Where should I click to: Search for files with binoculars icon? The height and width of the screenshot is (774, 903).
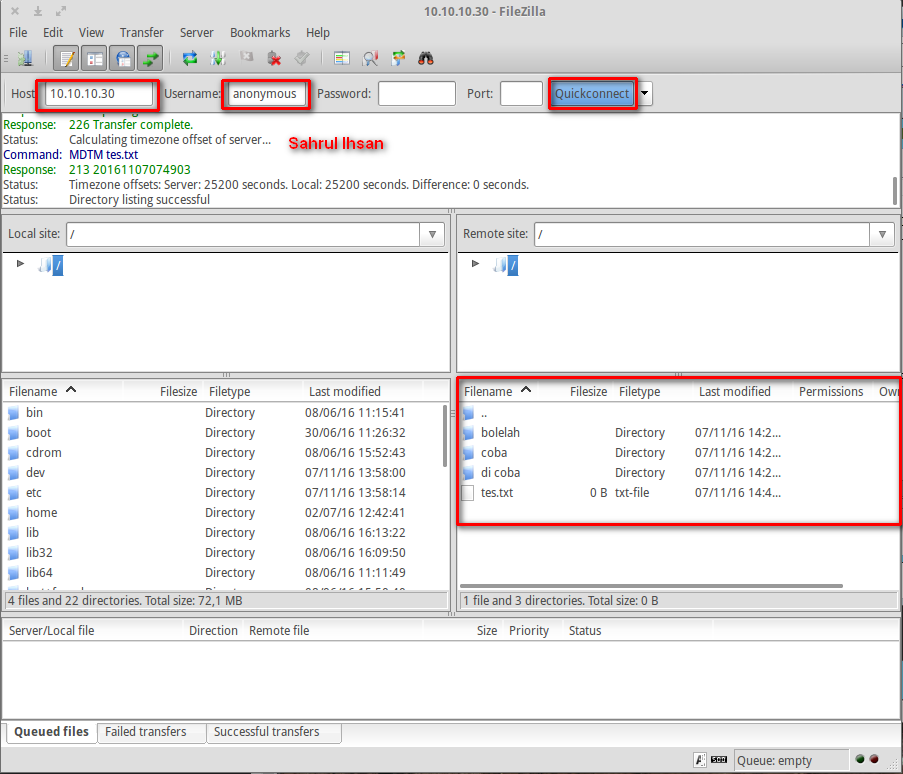[x=426, y=58]
